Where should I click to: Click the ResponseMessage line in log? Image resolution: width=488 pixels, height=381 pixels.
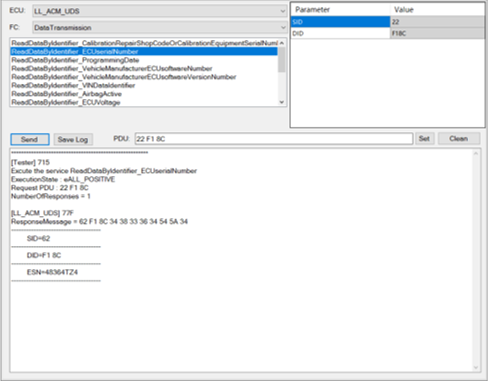point(99,222)
